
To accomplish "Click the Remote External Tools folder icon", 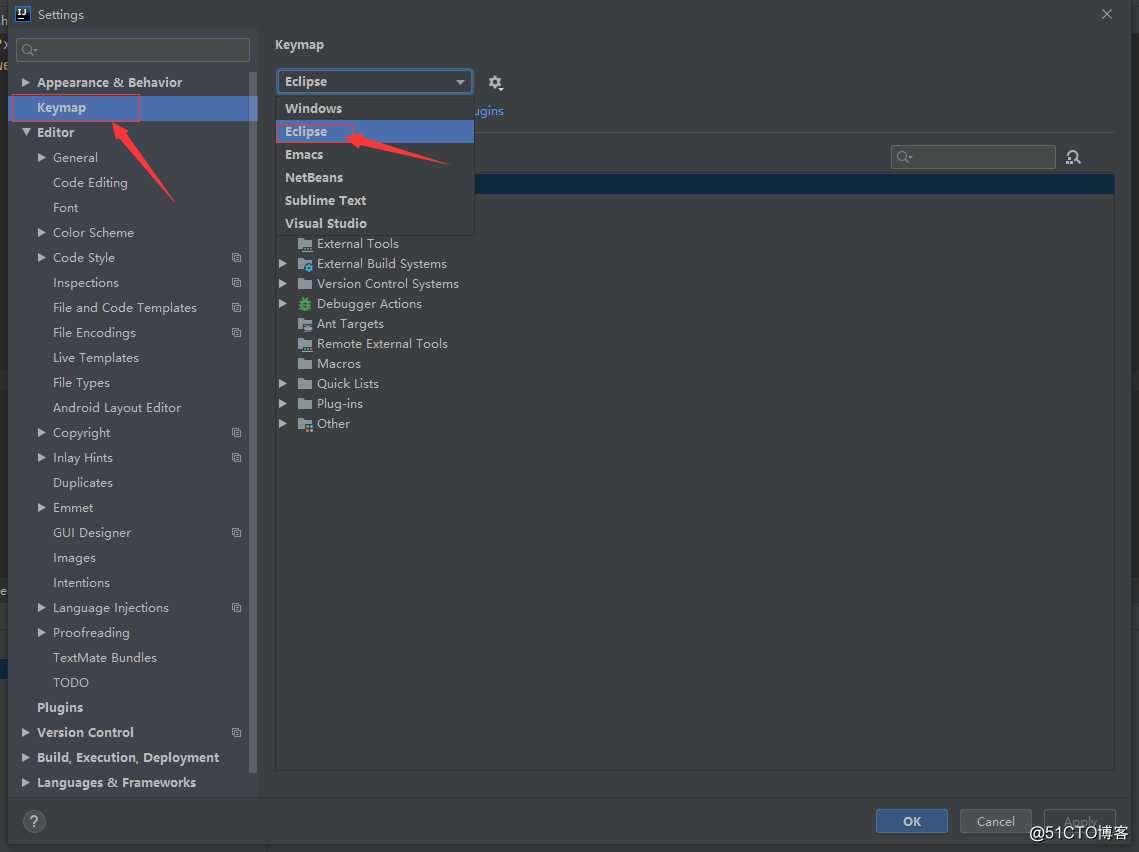I will coord(305,344).
